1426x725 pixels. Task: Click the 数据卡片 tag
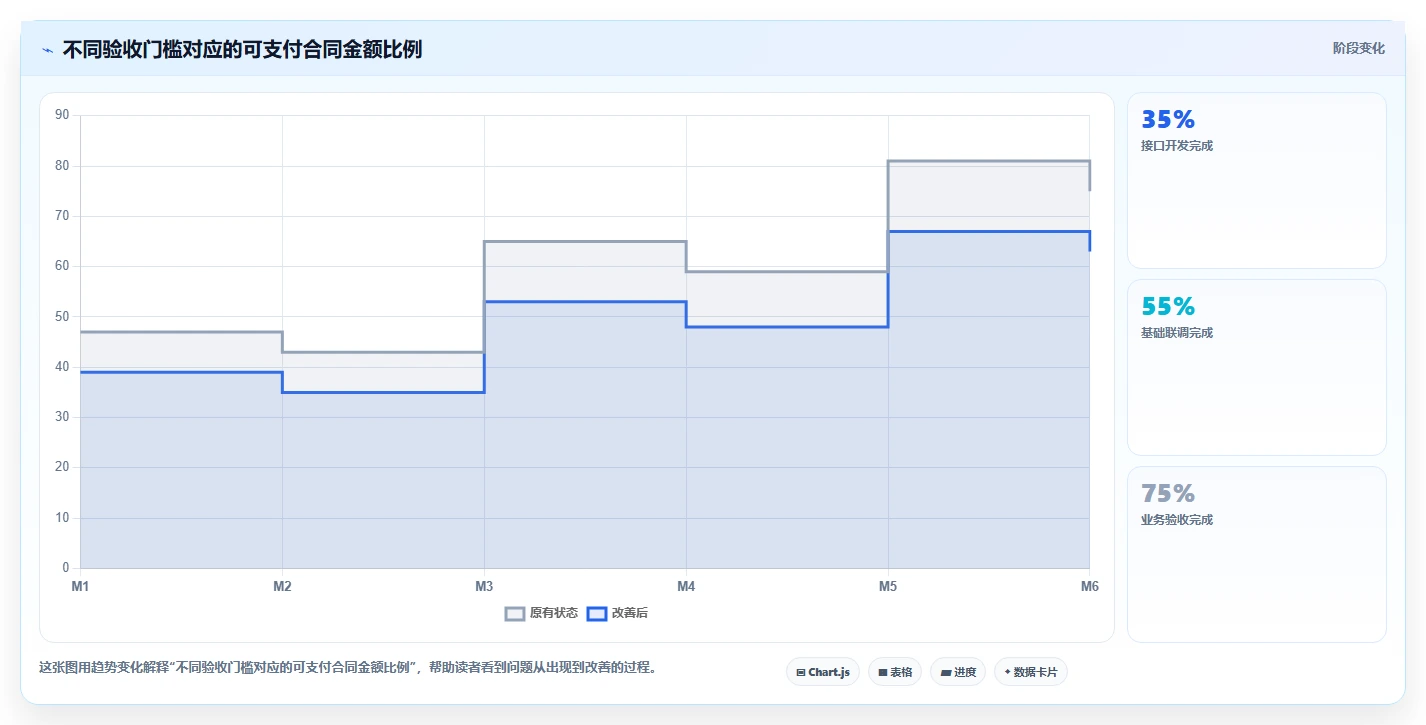pyautogui.click(x=1030, y=672)
